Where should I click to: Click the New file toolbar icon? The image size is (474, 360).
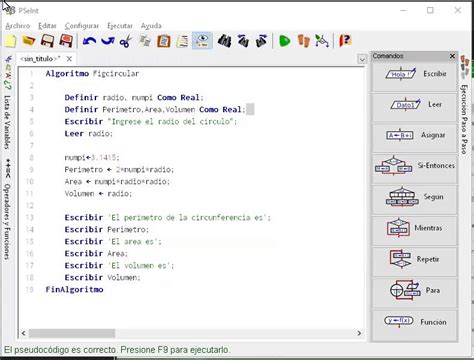coord(10,41)
